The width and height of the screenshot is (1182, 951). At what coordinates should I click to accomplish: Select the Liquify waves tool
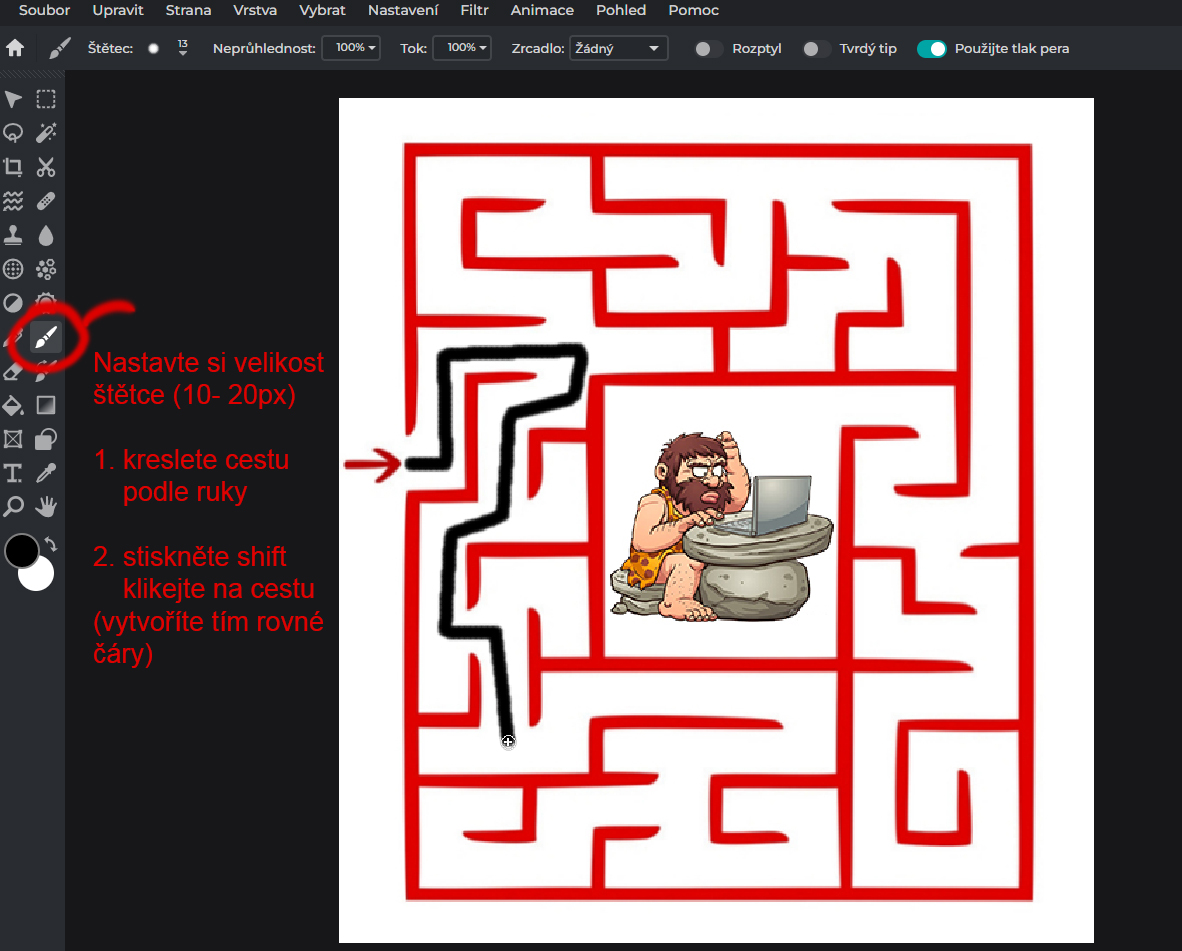[13, 201]
